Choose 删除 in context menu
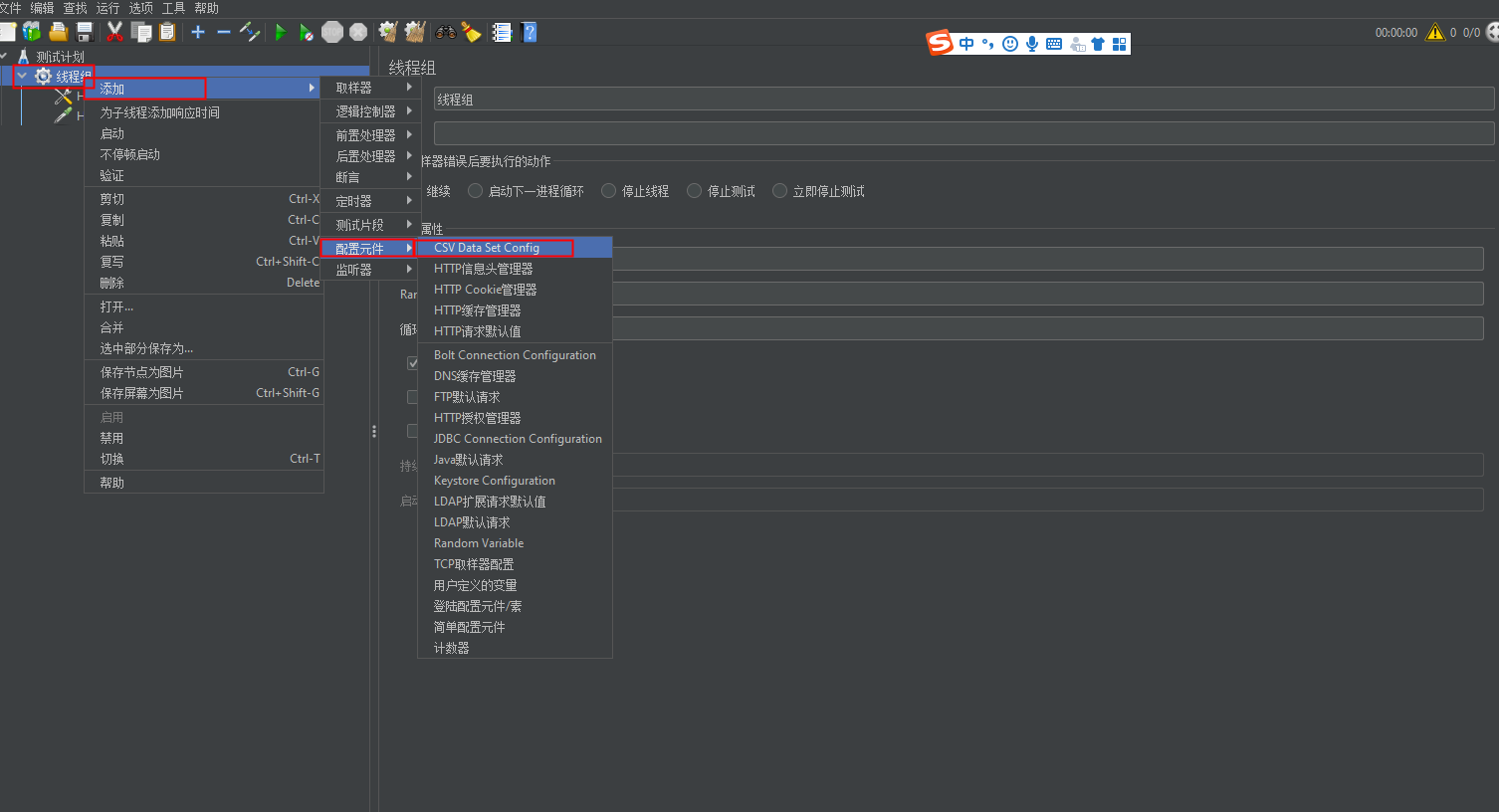 pos(204,283)
